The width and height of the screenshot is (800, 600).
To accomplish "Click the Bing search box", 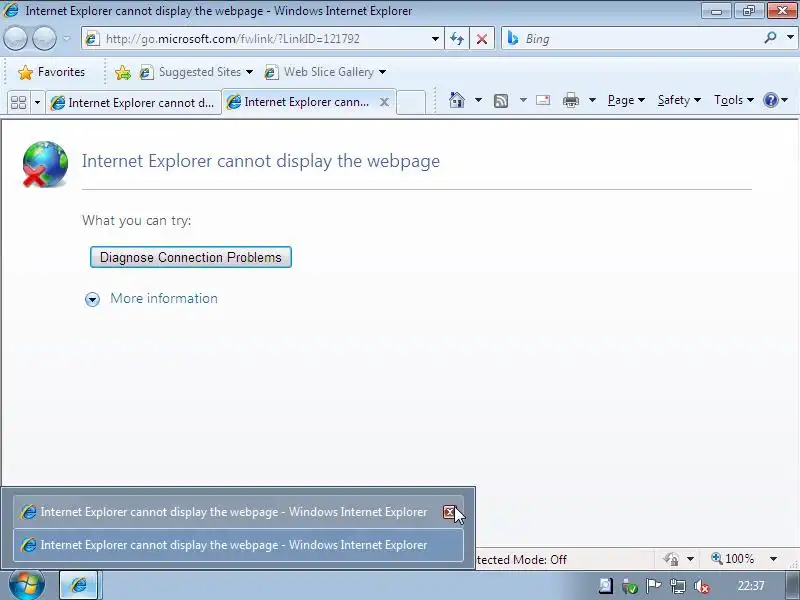I will click(633, 39).
